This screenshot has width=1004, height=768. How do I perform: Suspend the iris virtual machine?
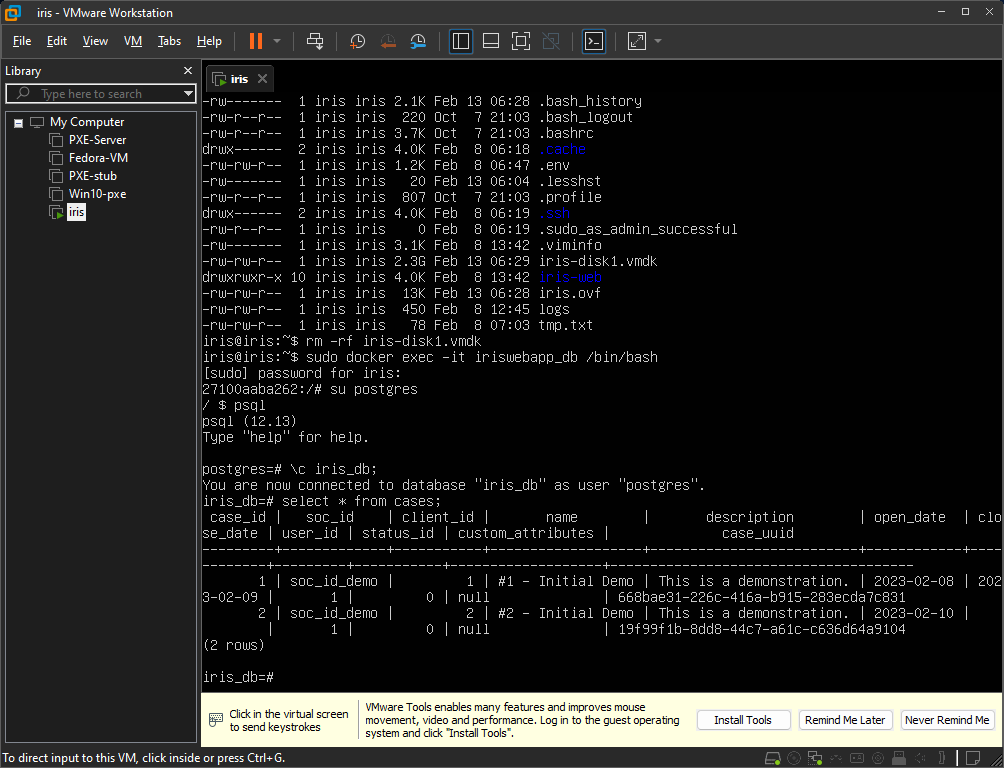[257, 41]
